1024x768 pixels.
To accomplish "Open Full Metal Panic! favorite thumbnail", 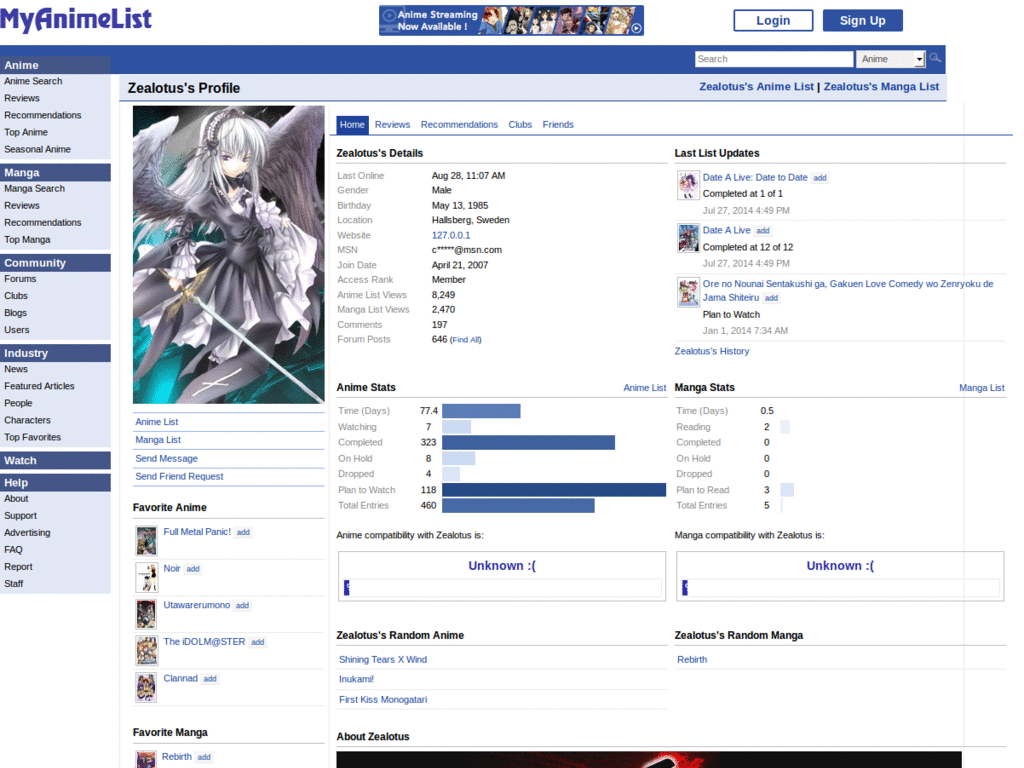I will pyautogui.click(x=145, y=540).
